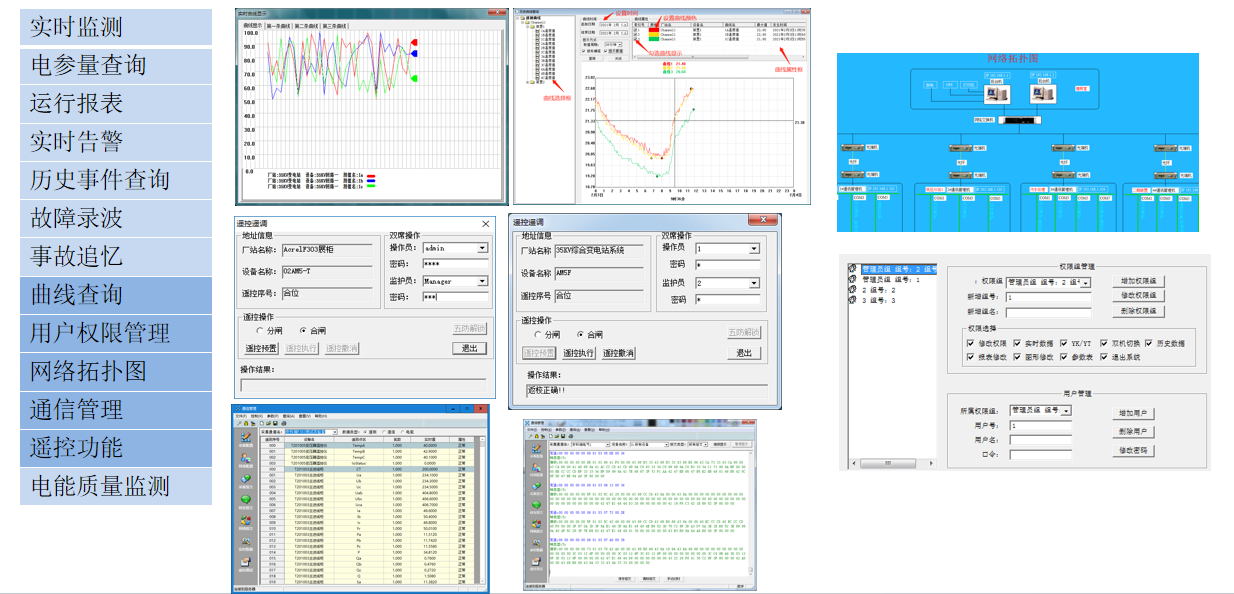Click the red arrow marker of the curve chart
This screenshot has height=594, width=1234.
click(414, 43)
